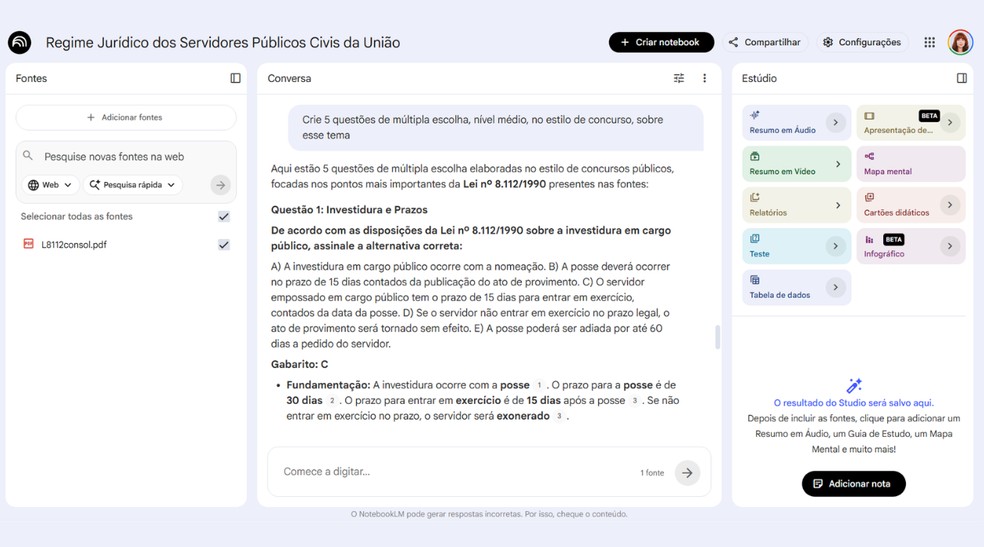
Task: Click the NotebookLM logo icon
Action: coord(19,43)
